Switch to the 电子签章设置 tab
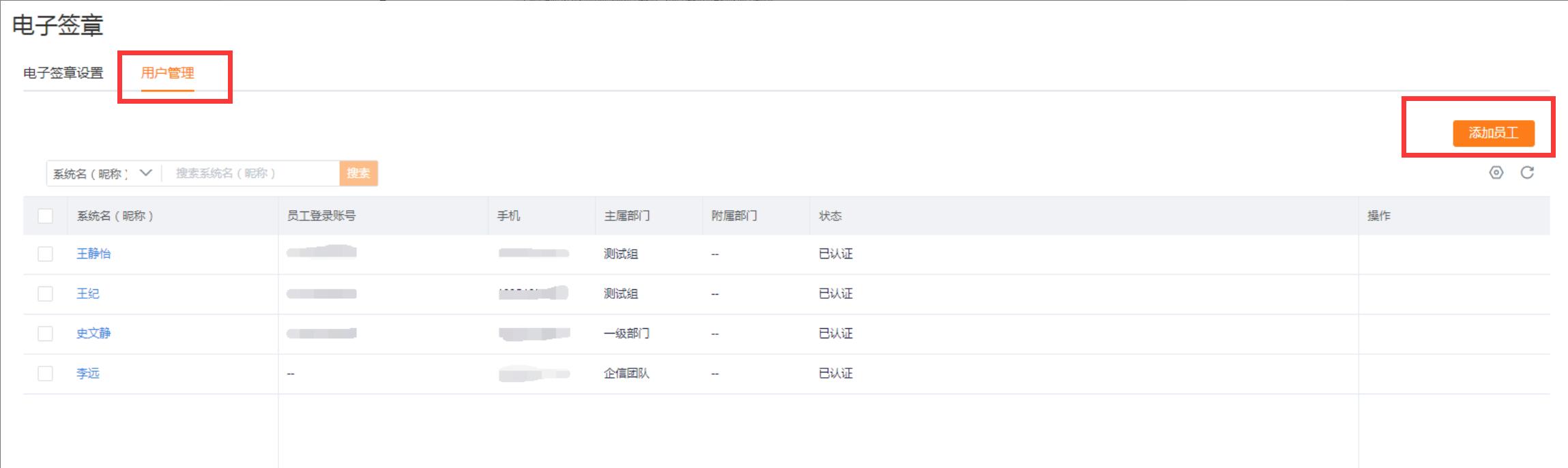This screenshot has height=468, width=1568. pos(63,73)
